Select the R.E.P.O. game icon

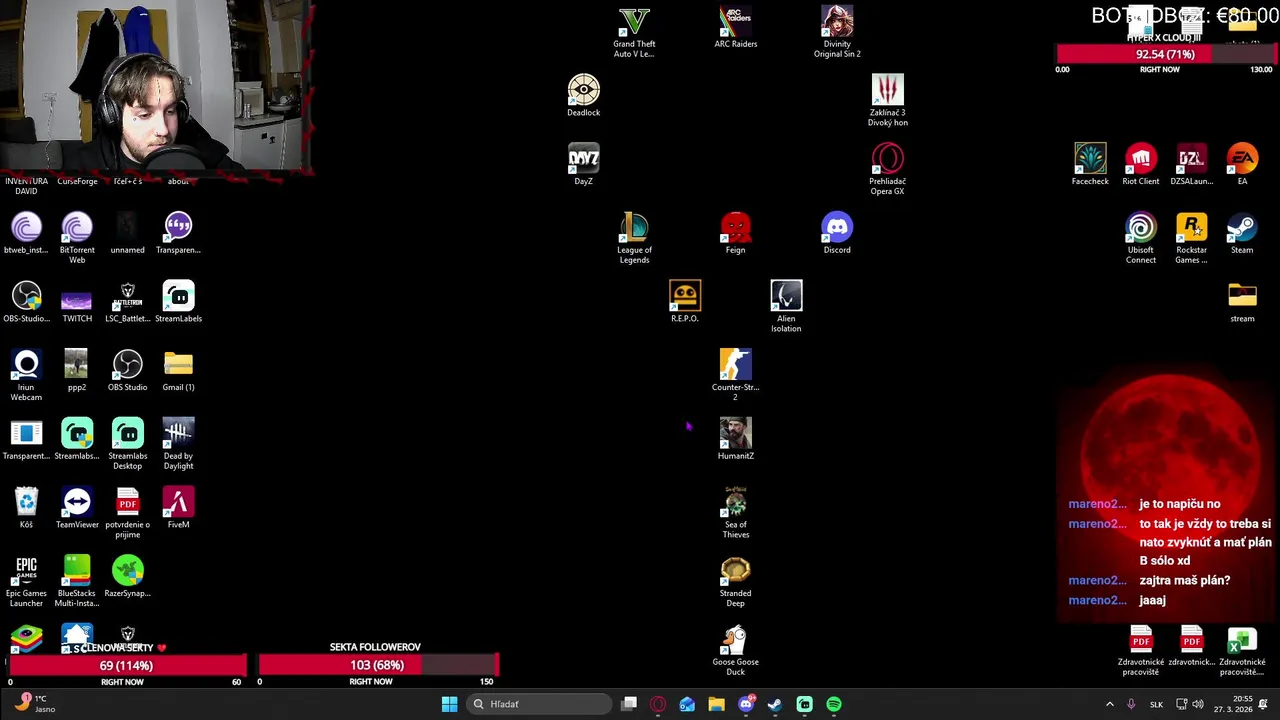pos(685,302)
